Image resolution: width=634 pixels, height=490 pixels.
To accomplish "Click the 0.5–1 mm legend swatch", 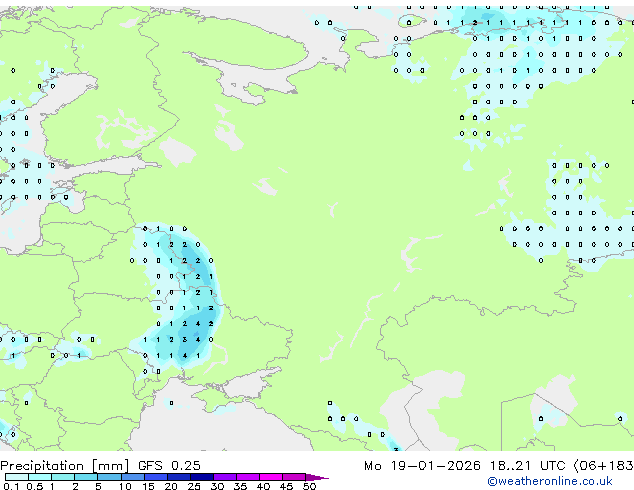I will (40, 477).
